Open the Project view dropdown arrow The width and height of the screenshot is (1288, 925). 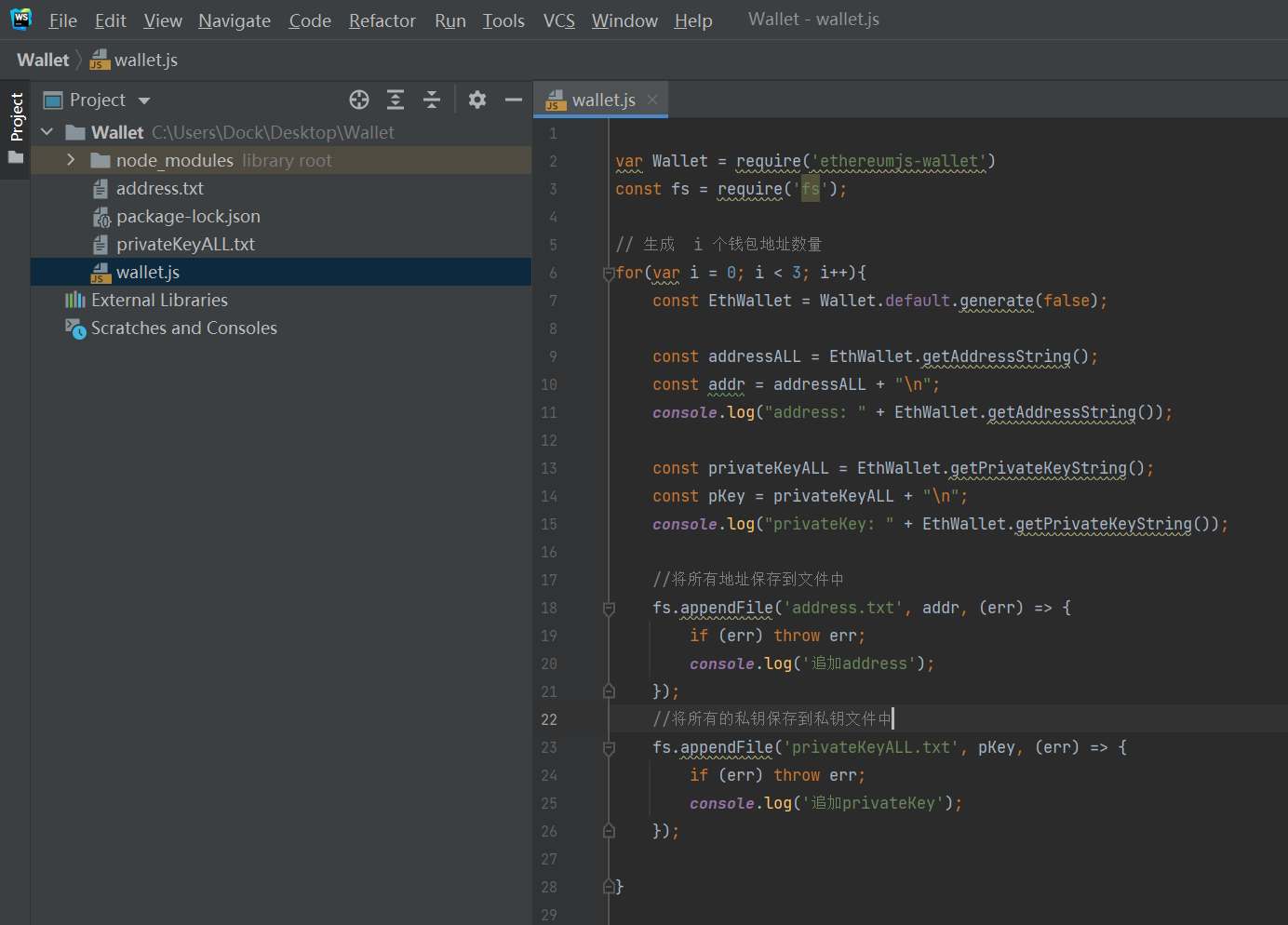tap(144, 101)
